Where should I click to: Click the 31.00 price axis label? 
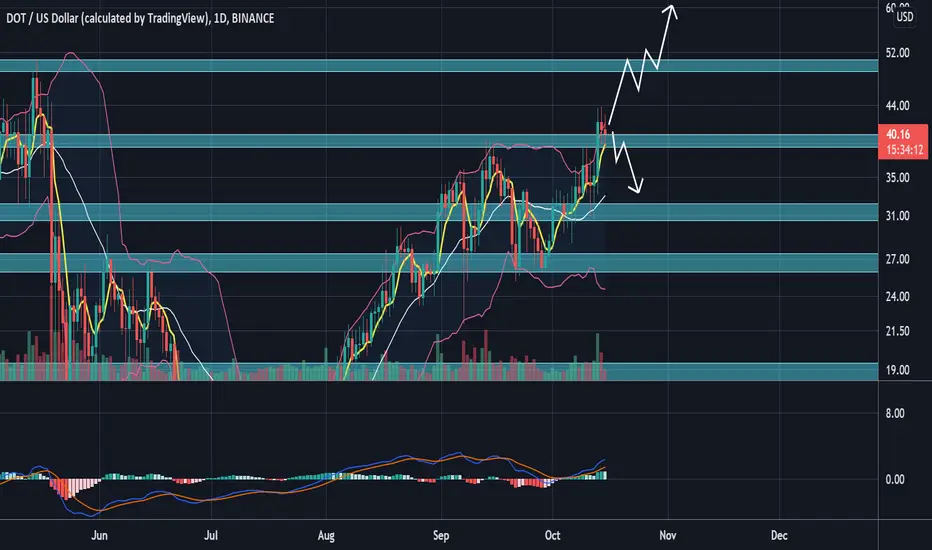click(898, 216)
